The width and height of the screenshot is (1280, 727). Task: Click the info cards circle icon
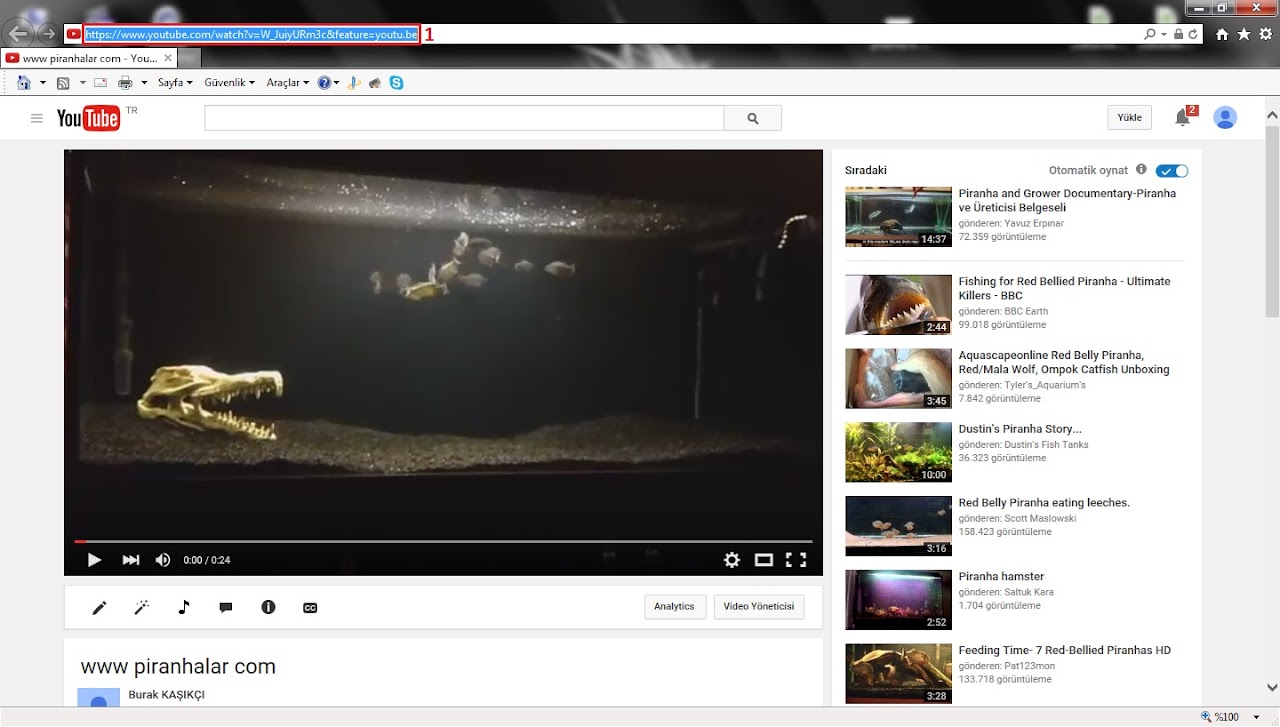[268, 607]
